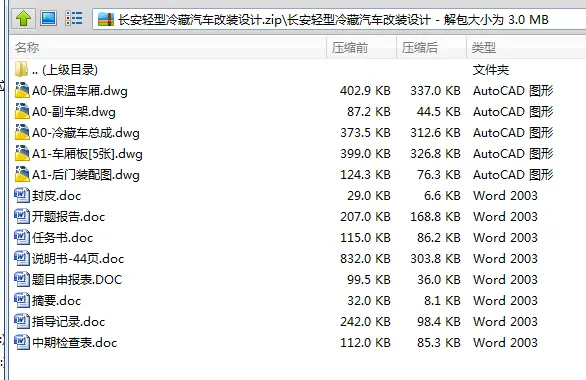Sort files by the 名称 column
Screen dimensions: 586x380
click(168, 47)
